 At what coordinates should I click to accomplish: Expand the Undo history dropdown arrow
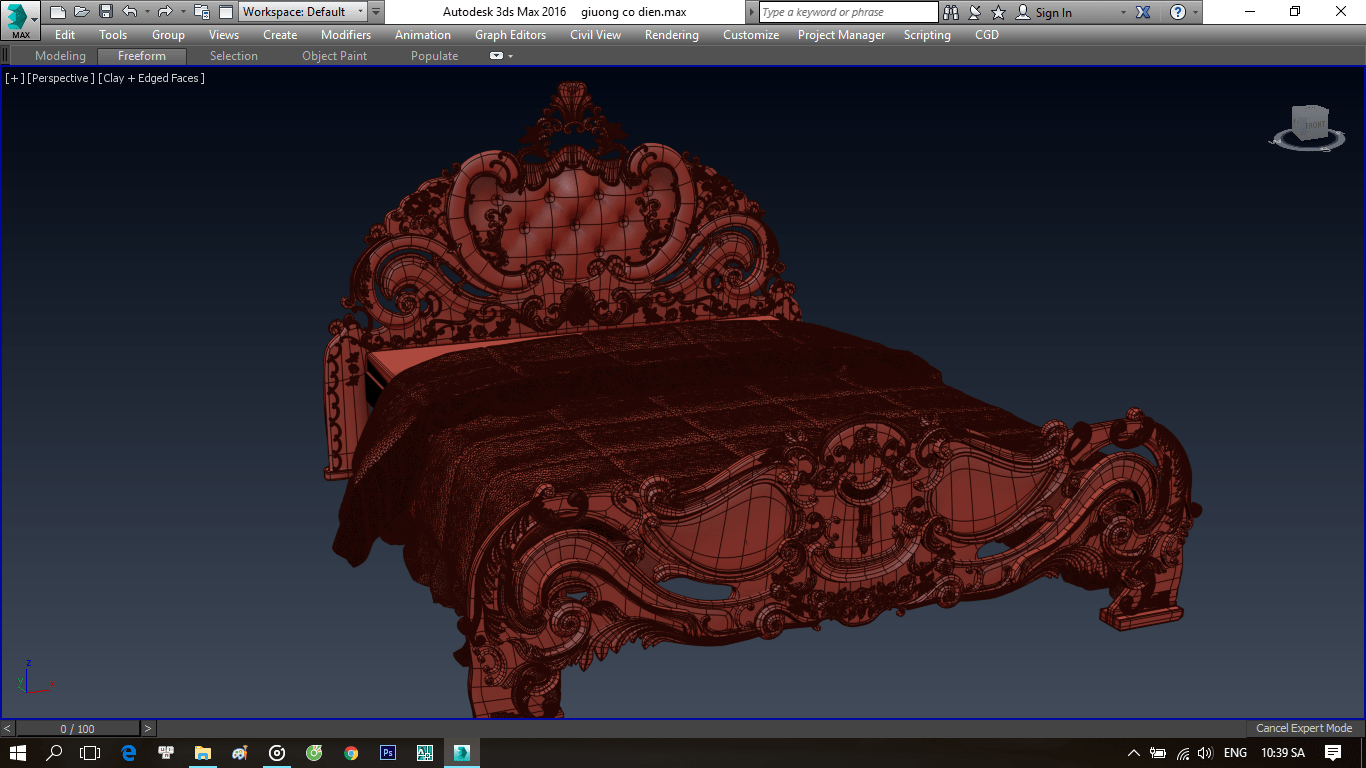click(x=147, y=12)
